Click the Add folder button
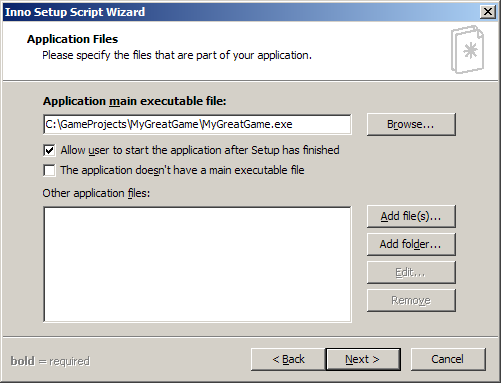The width and height of the screenshot is (501, 383). [x=411, y=244]
